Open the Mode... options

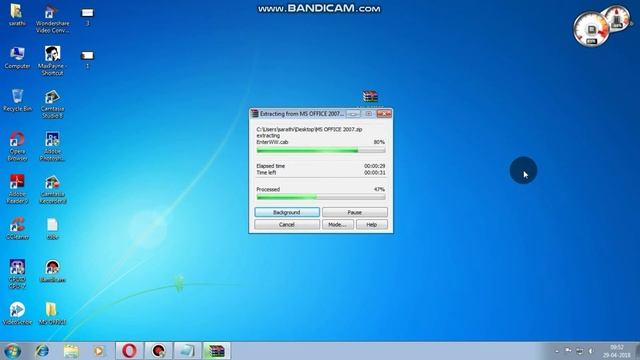point(338,224)
